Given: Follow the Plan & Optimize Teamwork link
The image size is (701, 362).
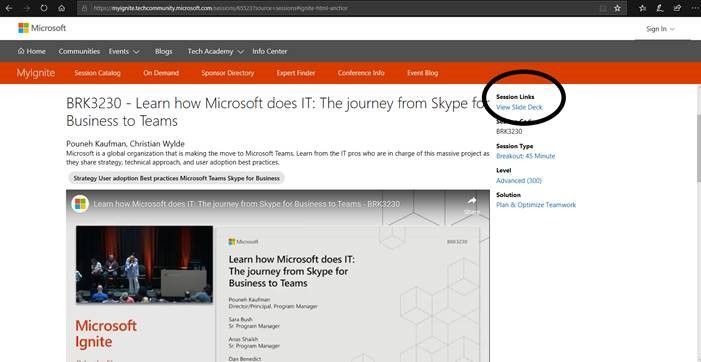Looking at the screenshot, I should click(536, 205).
